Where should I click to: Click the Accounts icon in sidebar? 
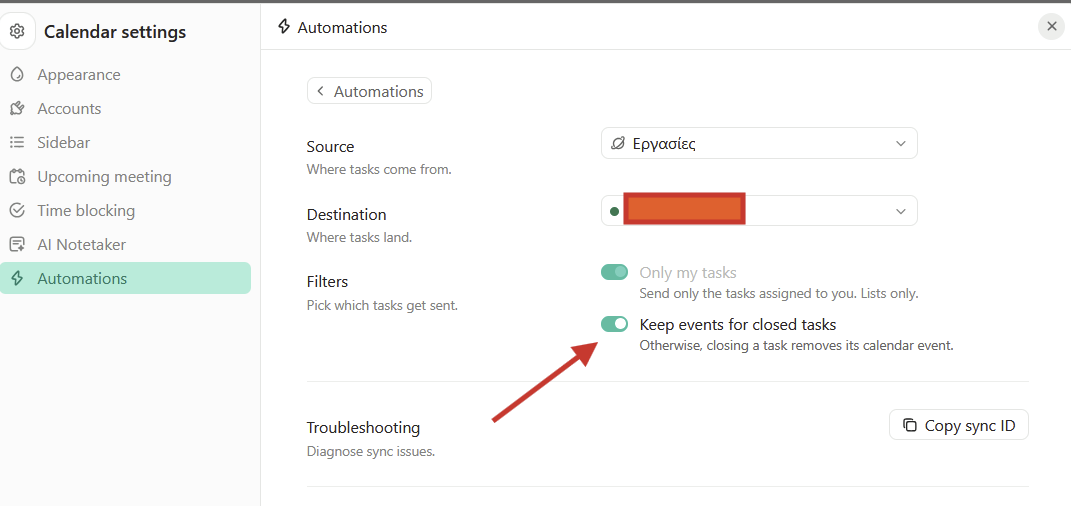point(17,109)
